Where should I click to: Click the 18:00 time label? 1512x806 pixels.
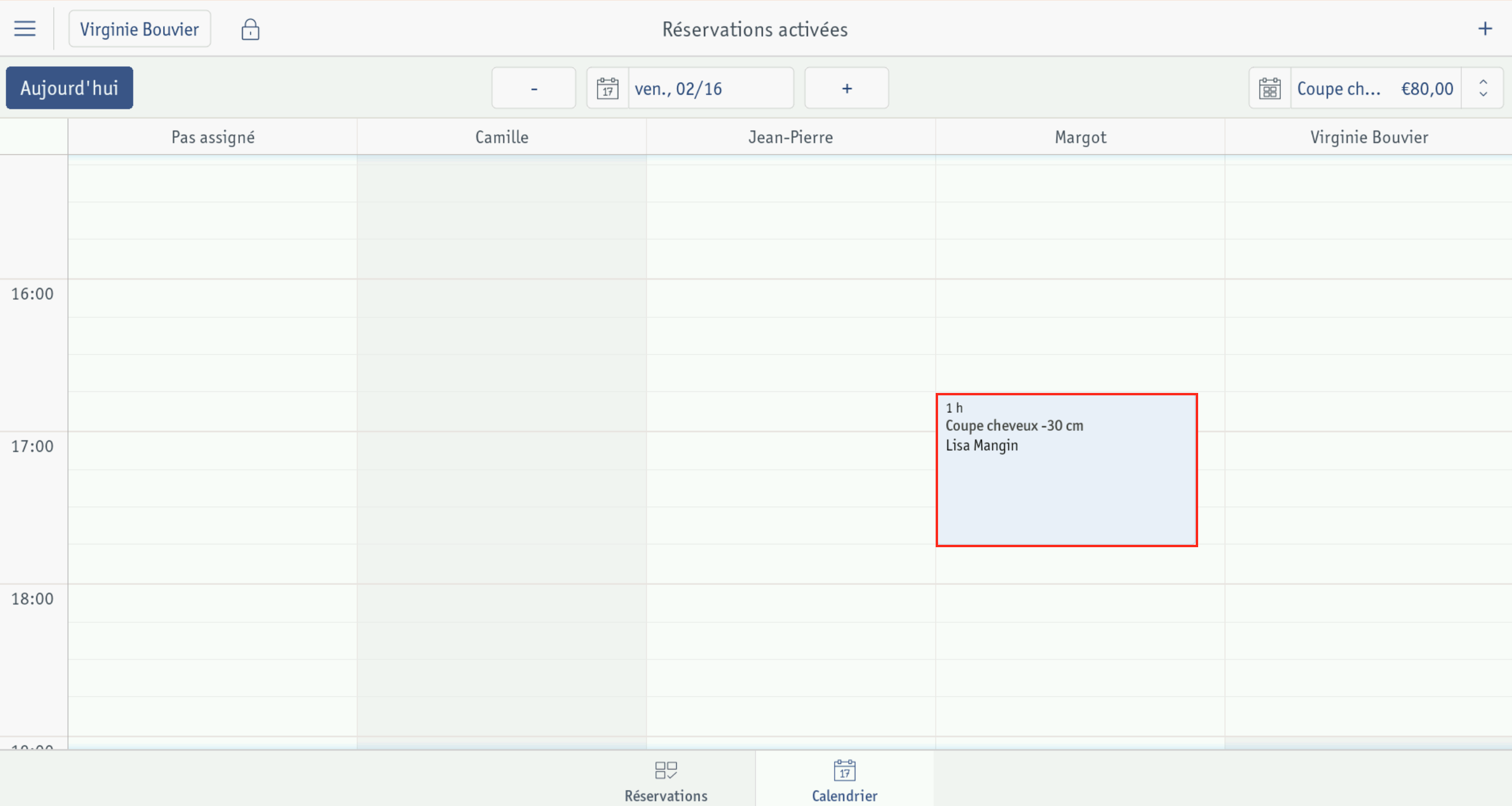(x=33, y=599)
